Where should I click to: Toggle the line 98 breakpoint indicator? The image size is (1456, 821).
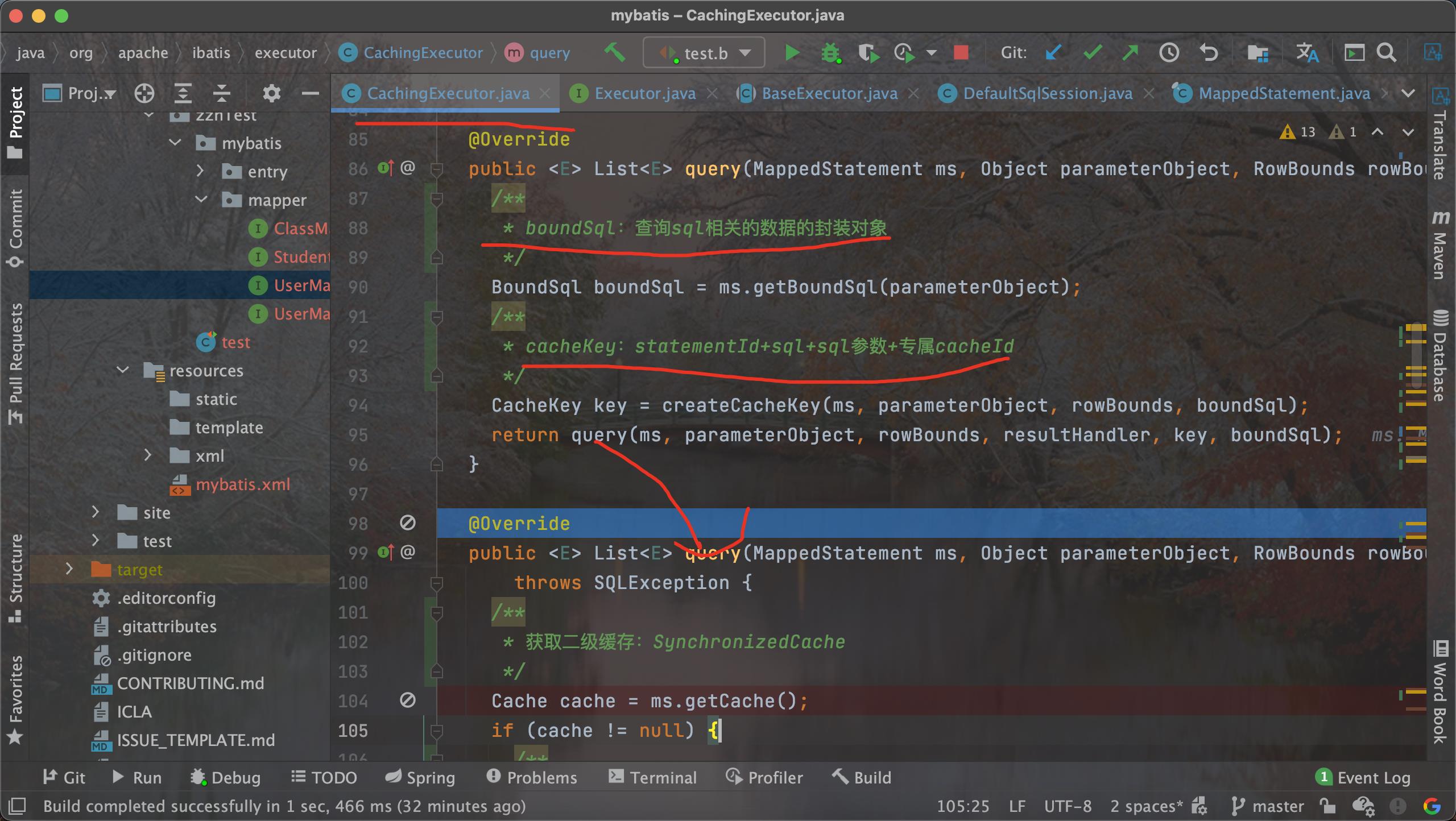(407, 522)
